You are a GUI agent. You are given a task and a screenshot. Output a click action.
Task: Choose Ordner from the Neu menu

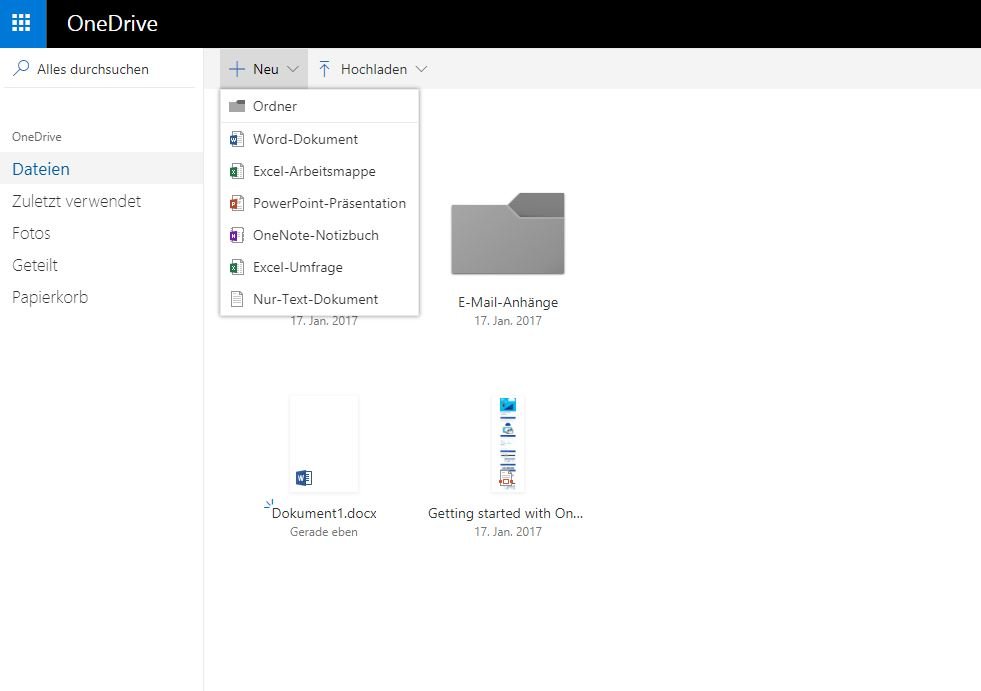pyautogui.click(x=320, y=106)
